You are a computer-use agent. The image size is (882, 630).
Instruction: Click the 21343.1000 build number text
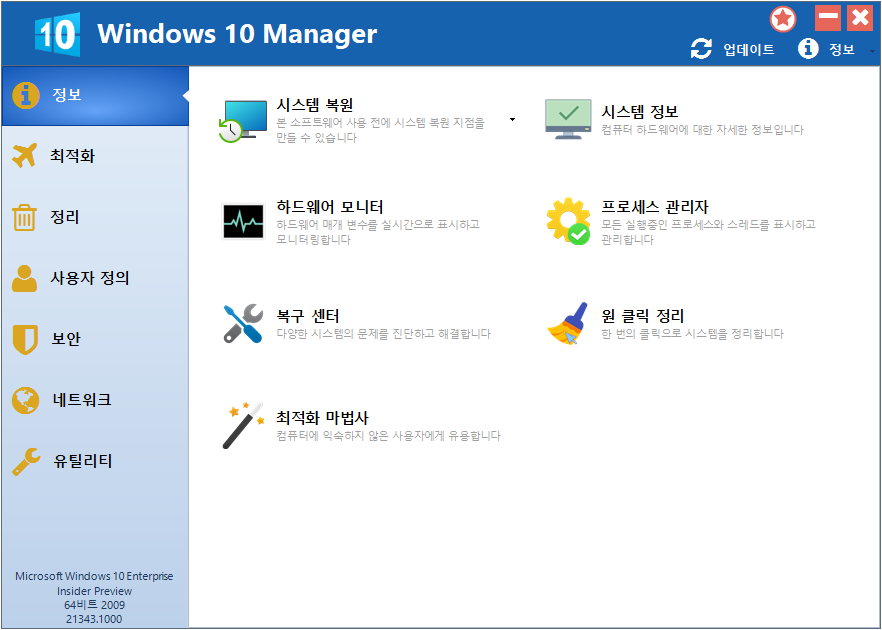click(x=94, y=619)
